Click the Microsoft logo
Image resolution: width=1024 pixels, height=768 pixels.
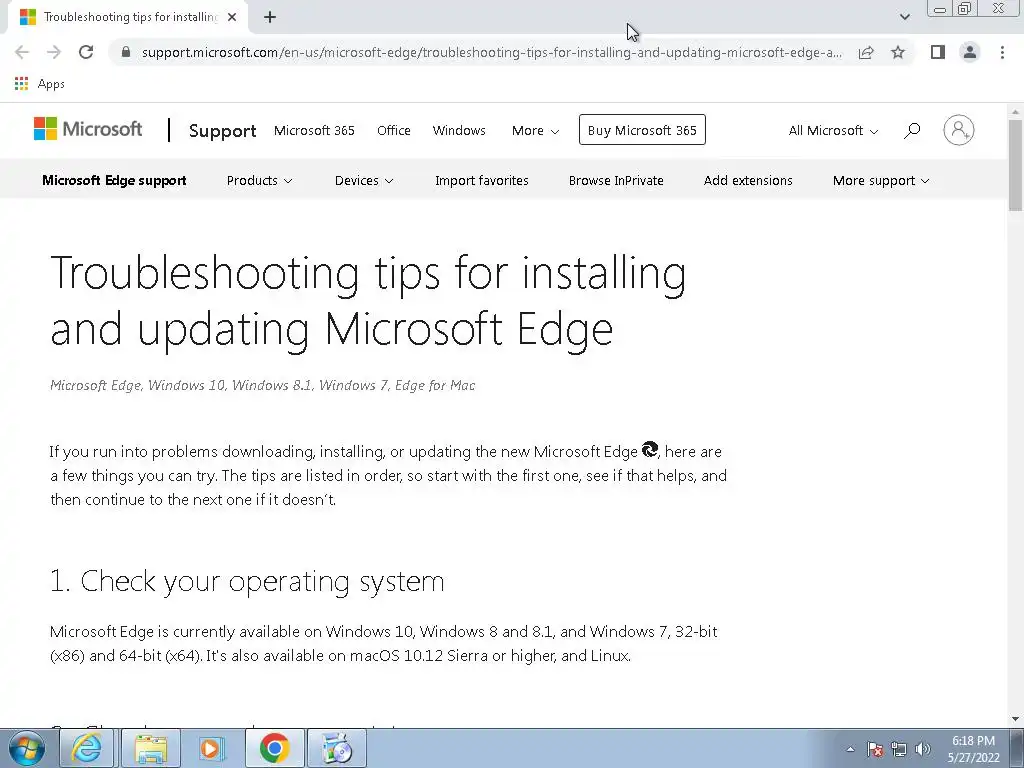point(88,129)
